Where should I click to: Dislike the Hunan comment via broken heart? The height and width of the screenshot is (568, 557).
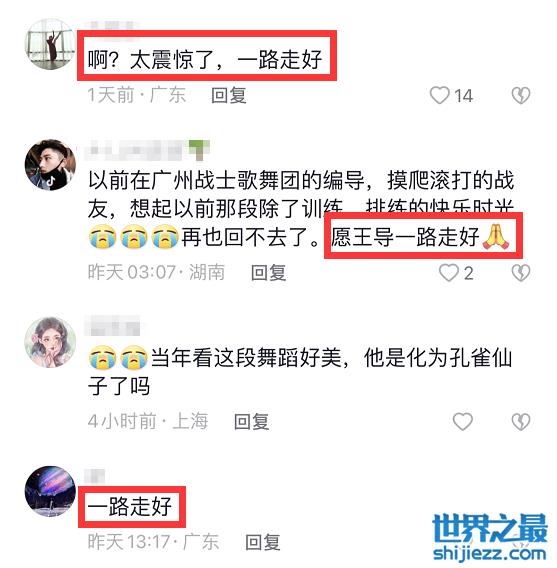(x=521, y=273)
